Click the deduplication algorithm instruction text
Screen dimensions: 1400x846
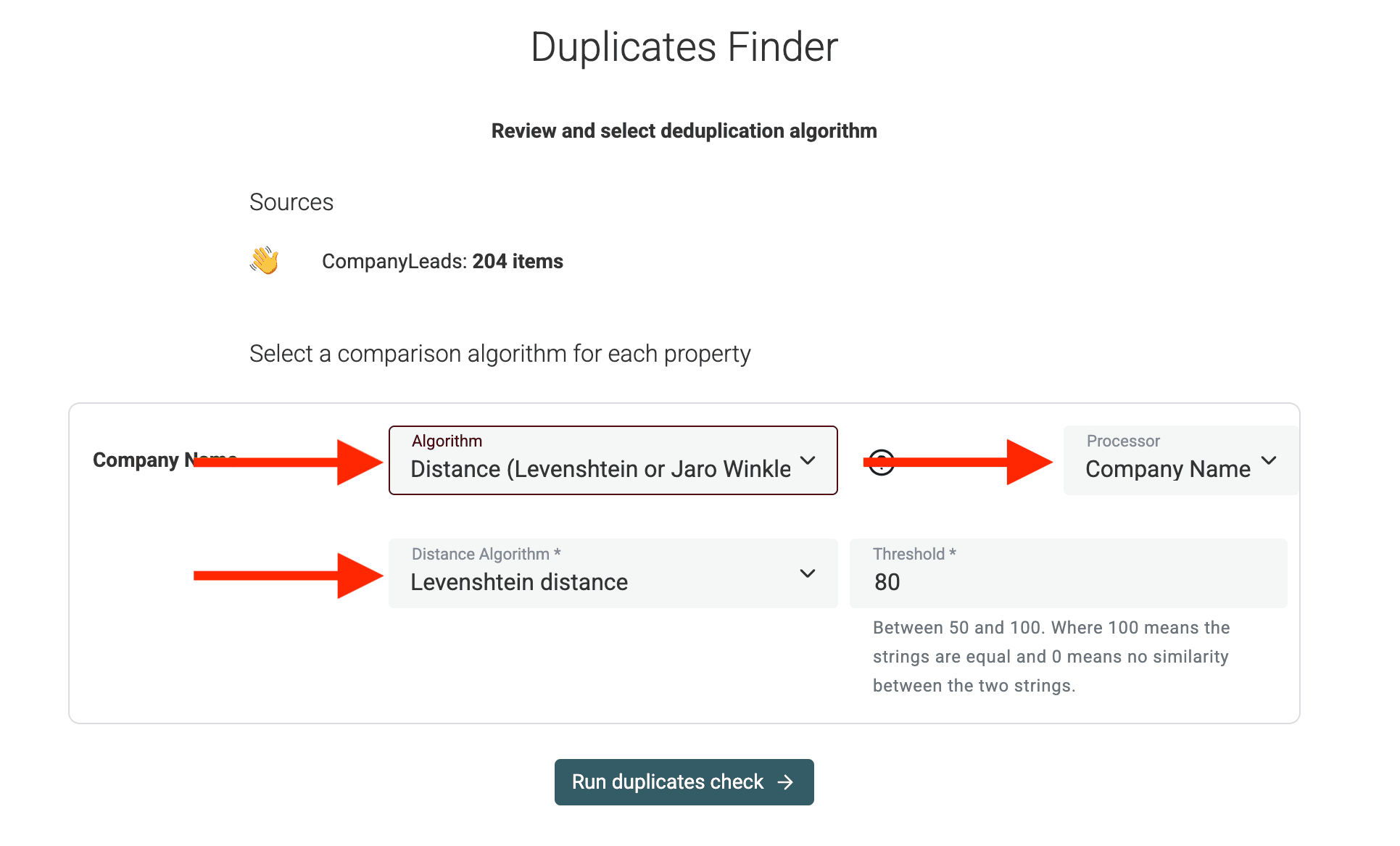[684, 131]
